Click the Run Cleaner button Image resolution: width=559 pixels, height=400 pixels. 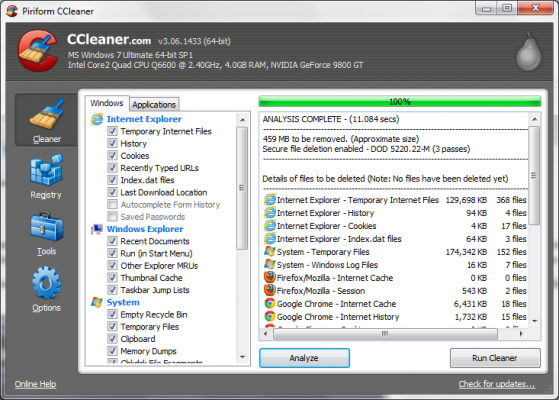pos(495,358)
